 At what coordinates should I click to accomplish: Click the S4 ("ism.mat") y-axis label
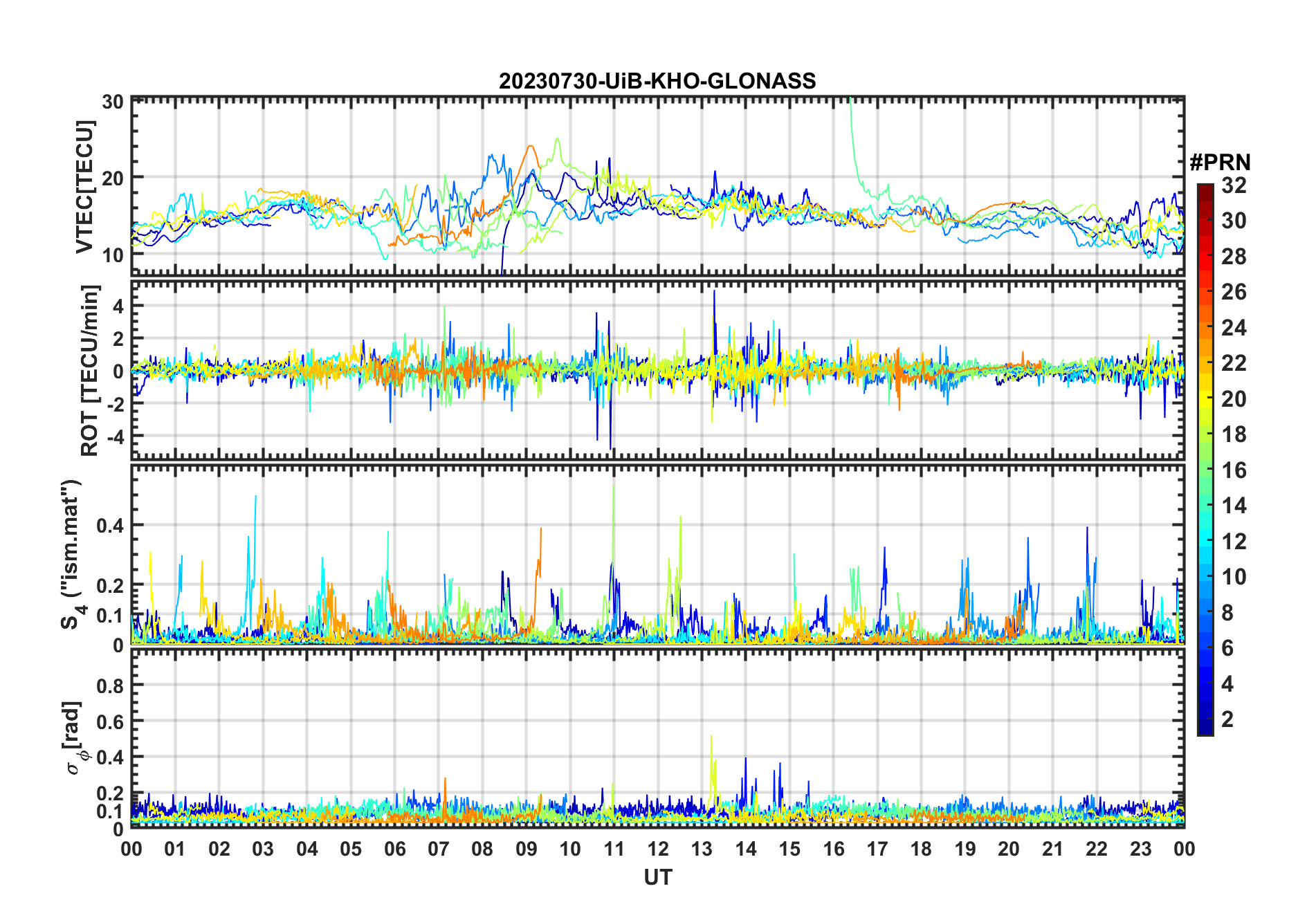point(73,555)
